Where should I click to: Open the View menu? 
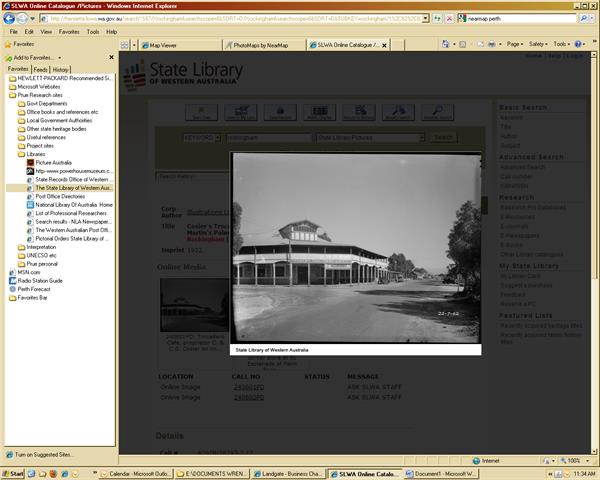tap(46, 32)
